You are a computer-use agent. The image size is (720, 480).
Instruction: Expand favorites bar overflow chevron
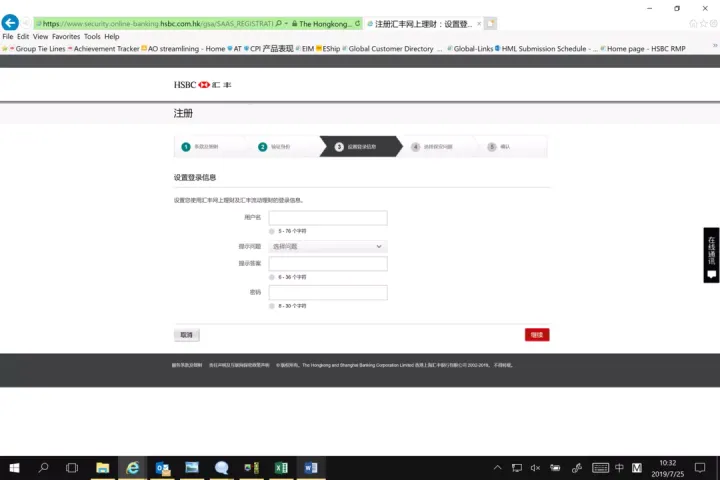pos(715,45)
